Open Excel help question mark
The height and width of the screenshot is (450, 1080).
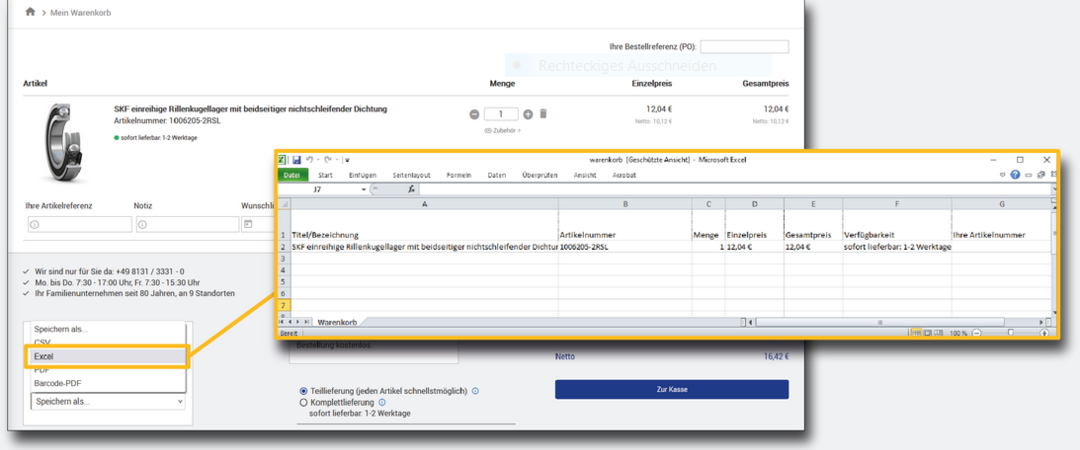[1015, 175]
